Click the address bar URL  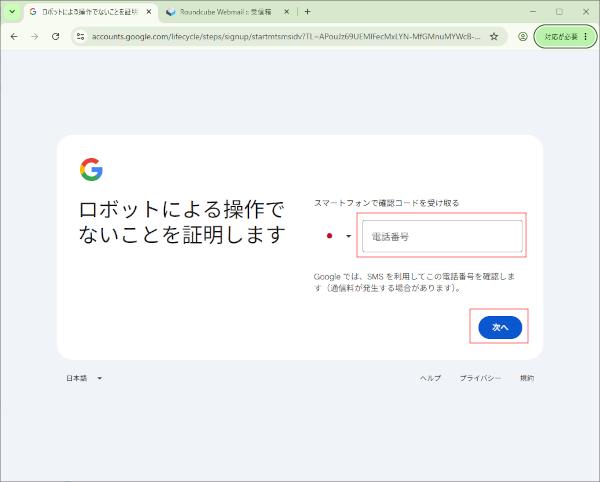(x=286, y=36)
